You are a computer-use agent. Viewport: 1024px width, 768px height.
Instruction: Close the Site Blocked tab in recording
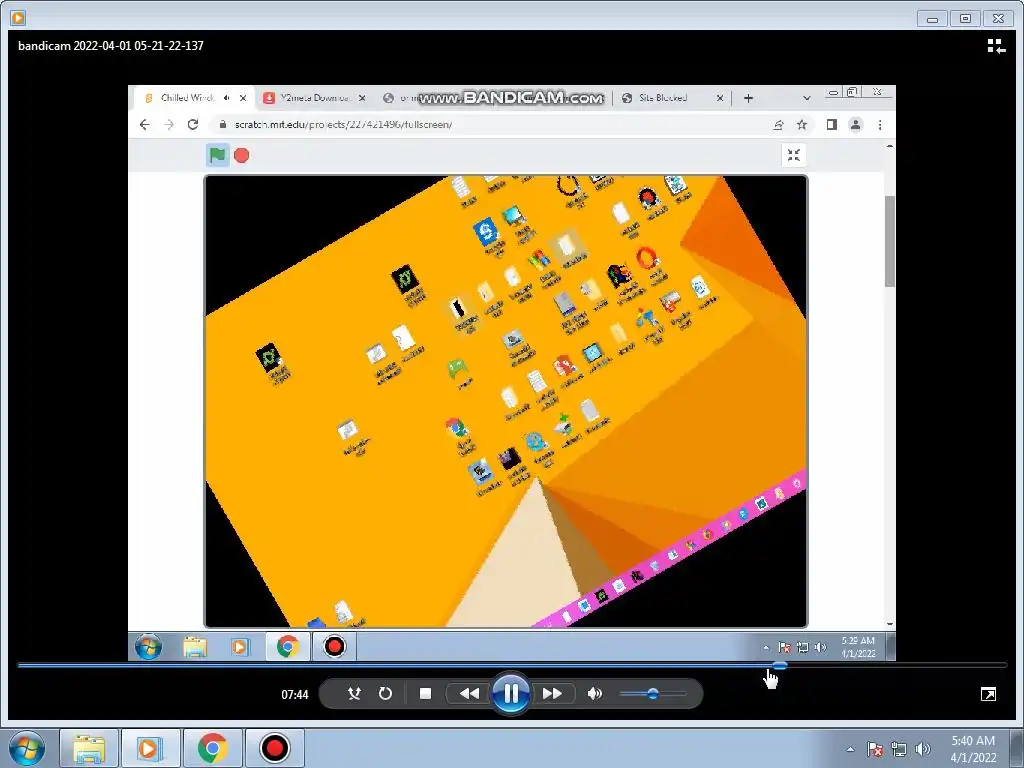coord(720,98)
